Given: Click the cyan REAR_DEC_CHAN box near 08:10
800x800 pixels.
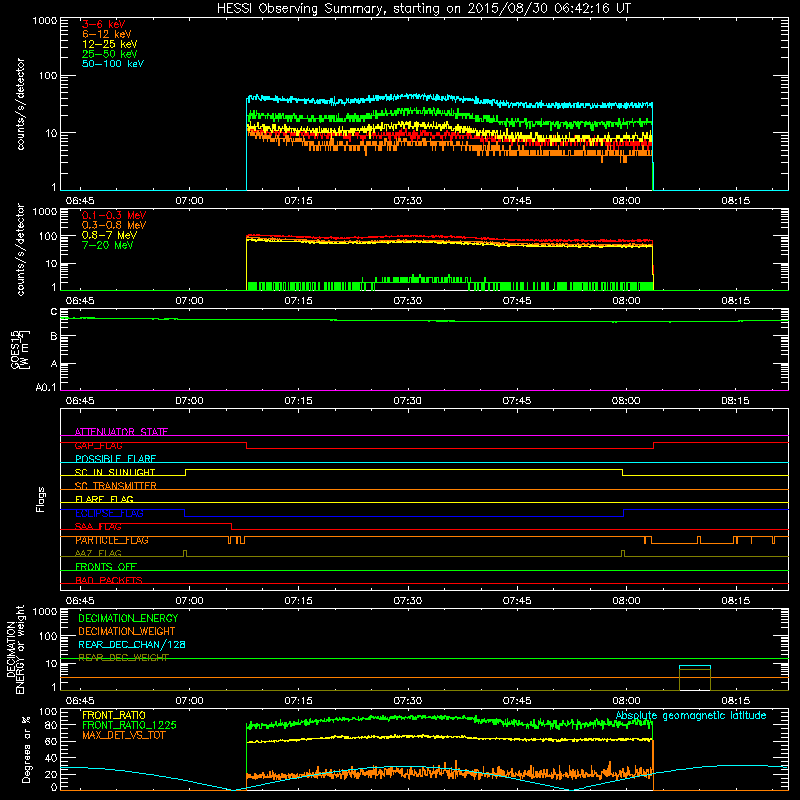Looking at the screenshot, I should click(694, 666).
